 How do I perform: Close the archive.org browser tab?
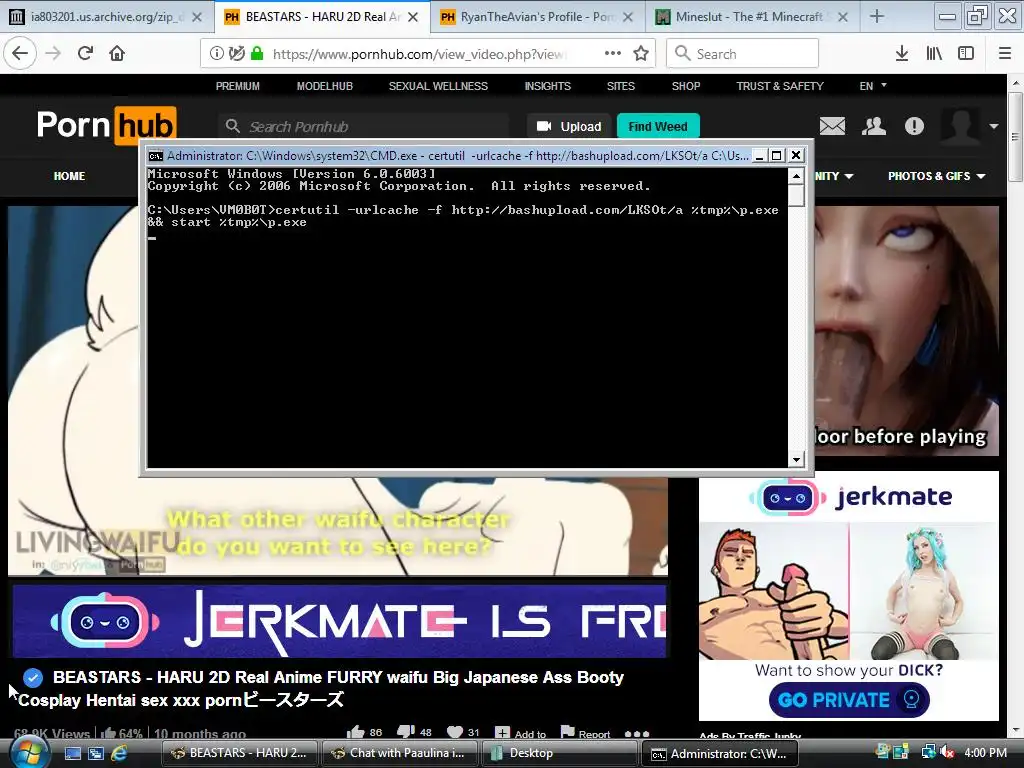(x=197, y=17)
